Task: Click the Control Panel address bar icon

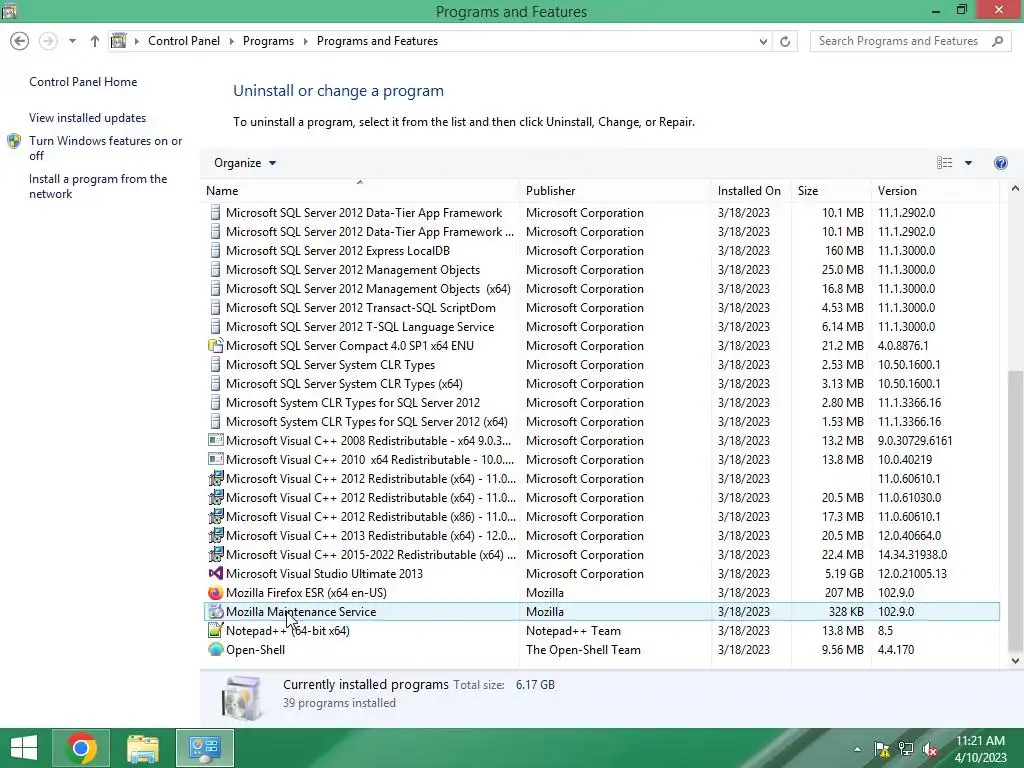Action: [118, 41]
